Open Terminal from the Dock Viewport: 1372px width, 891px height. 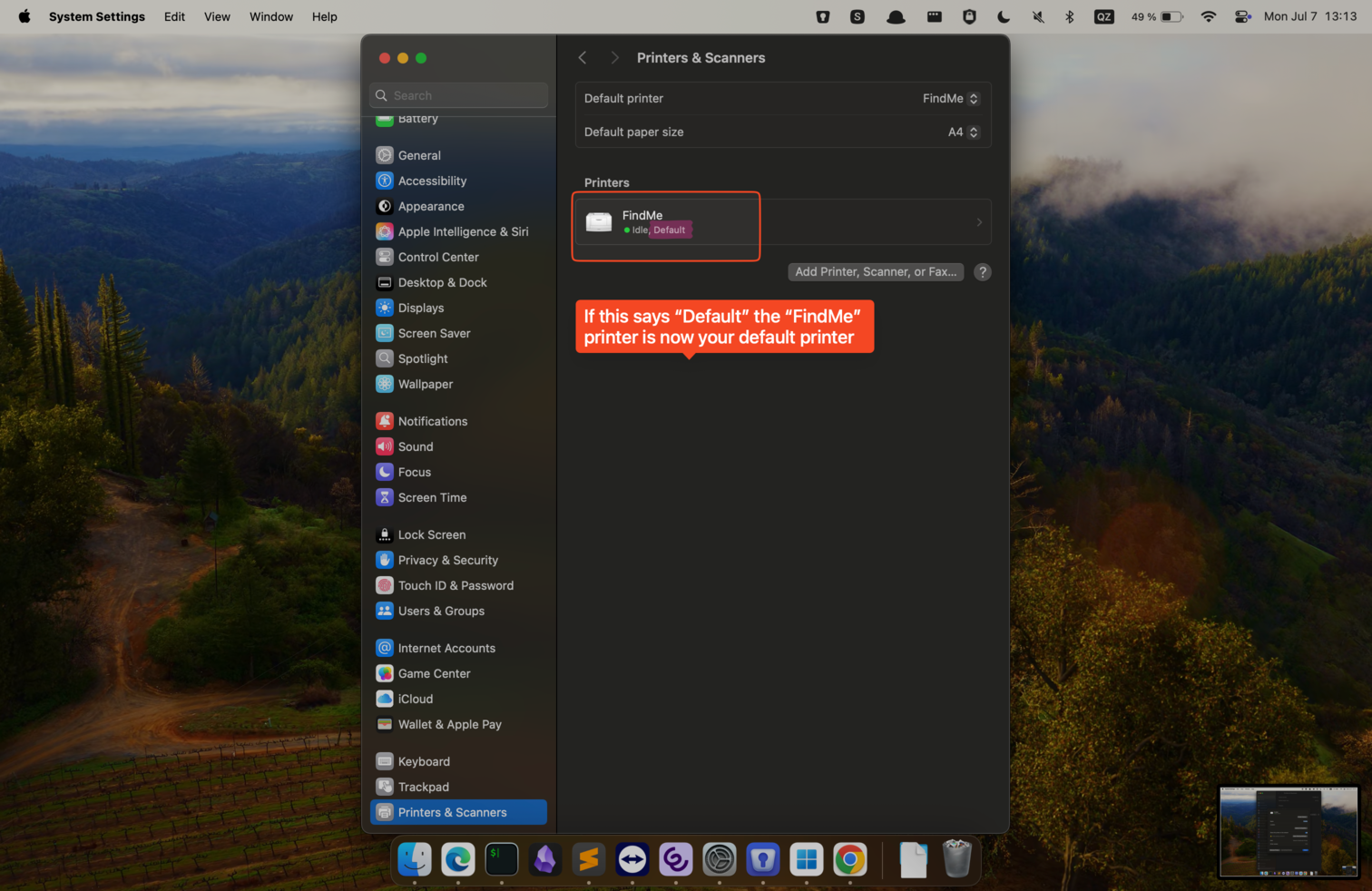502,859
